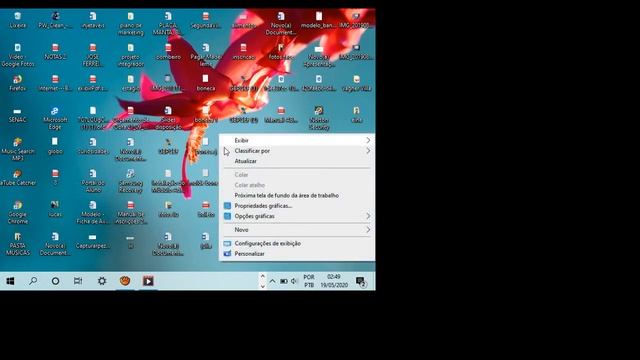Select the NOTAS PDF file
This screenshot has width=640, height=360.
(55, 52)
